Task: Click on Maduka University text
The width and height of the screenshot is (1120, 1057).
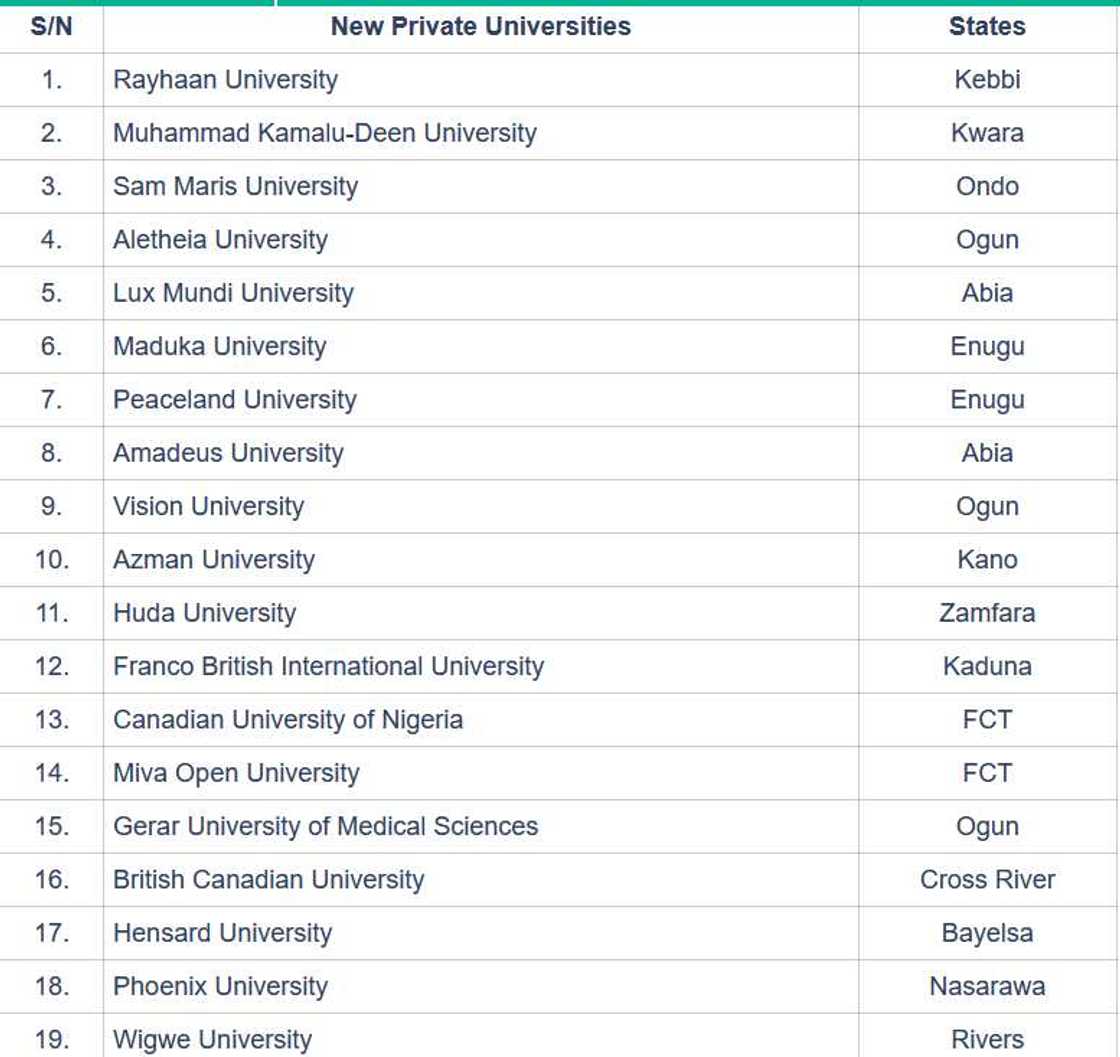Action: pyautogui.click(x=219, y=346)
